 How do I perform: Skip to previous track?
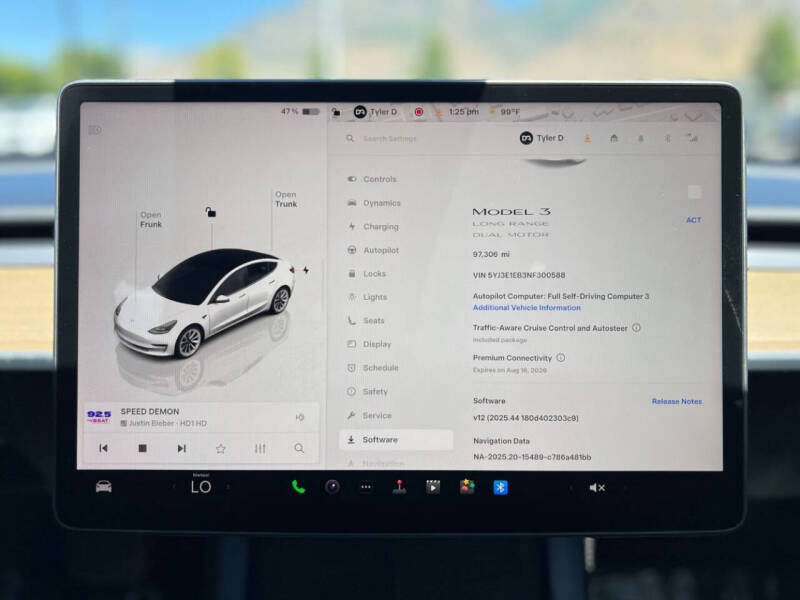tap(103, 448)
